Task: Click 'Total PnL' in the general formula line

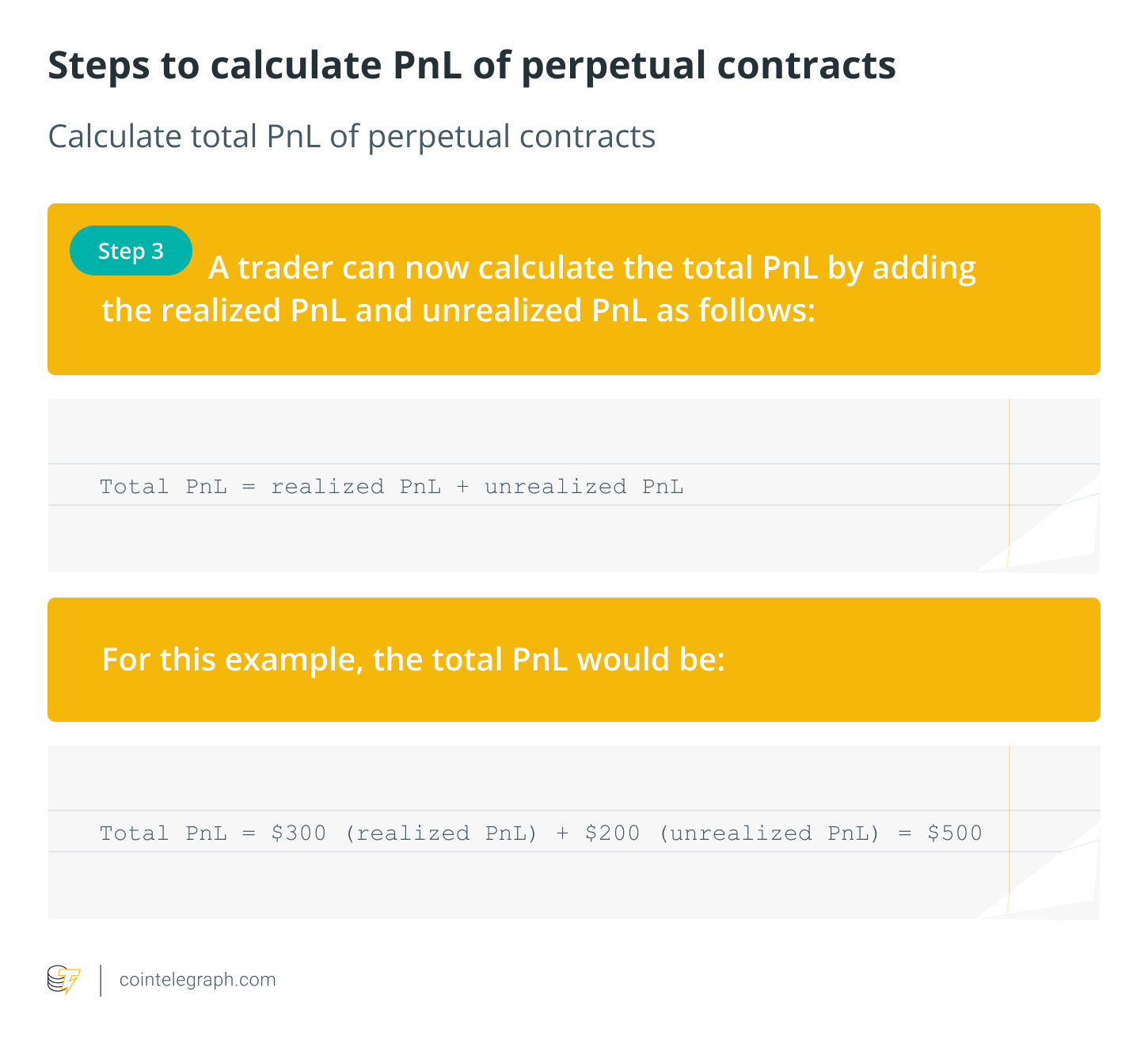Action: point(163,486)
